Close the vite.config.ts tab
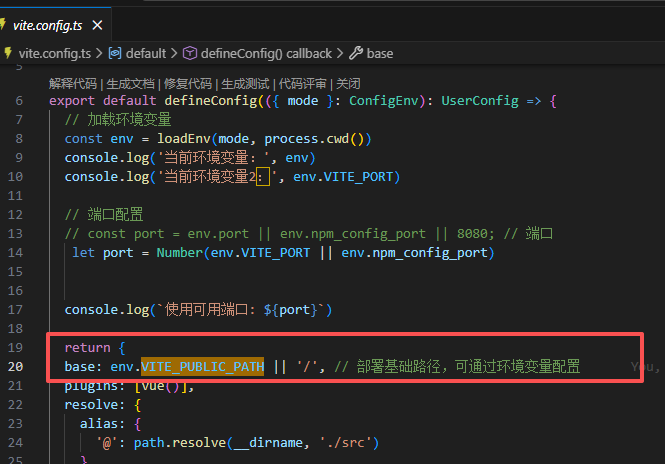 click(x=97, y=25)
